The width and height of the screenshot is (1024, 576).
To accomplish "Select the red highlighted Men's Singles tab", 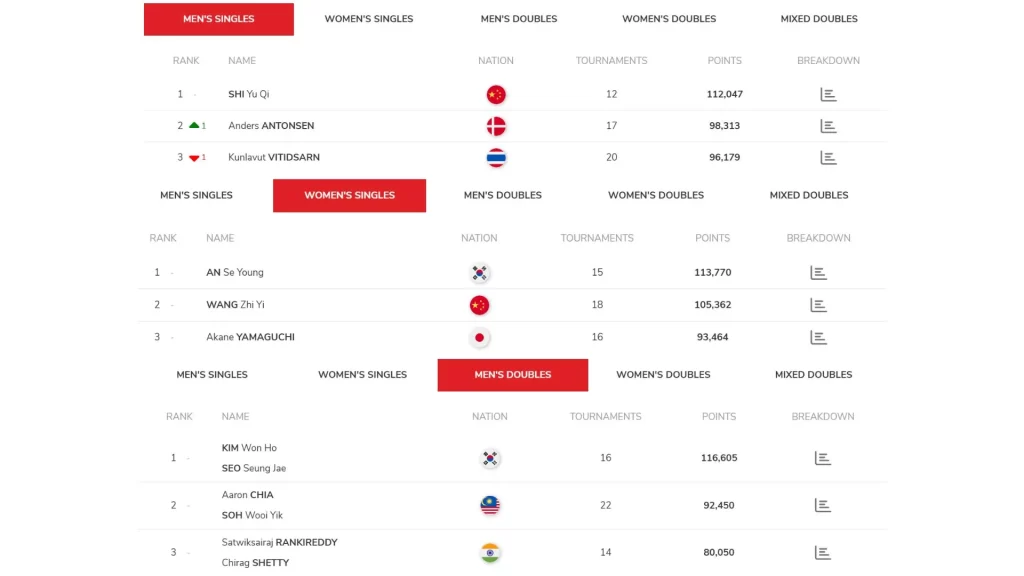I will 219,19.
